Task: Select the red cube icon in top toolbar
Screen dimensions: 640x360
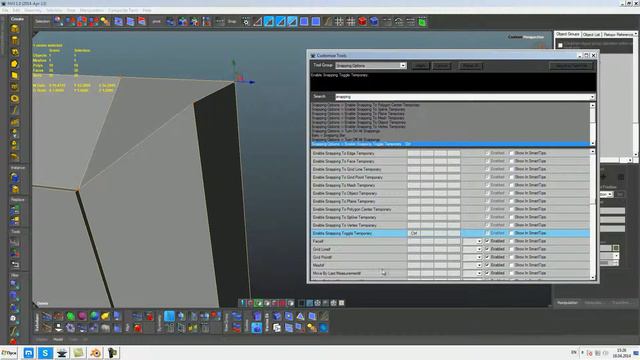Action: pos(362,22)
